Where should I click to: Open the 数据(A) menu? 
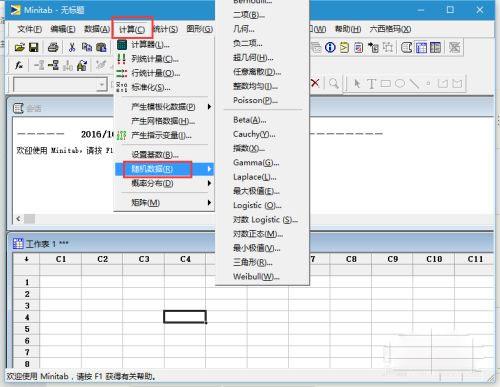point(97,29)
